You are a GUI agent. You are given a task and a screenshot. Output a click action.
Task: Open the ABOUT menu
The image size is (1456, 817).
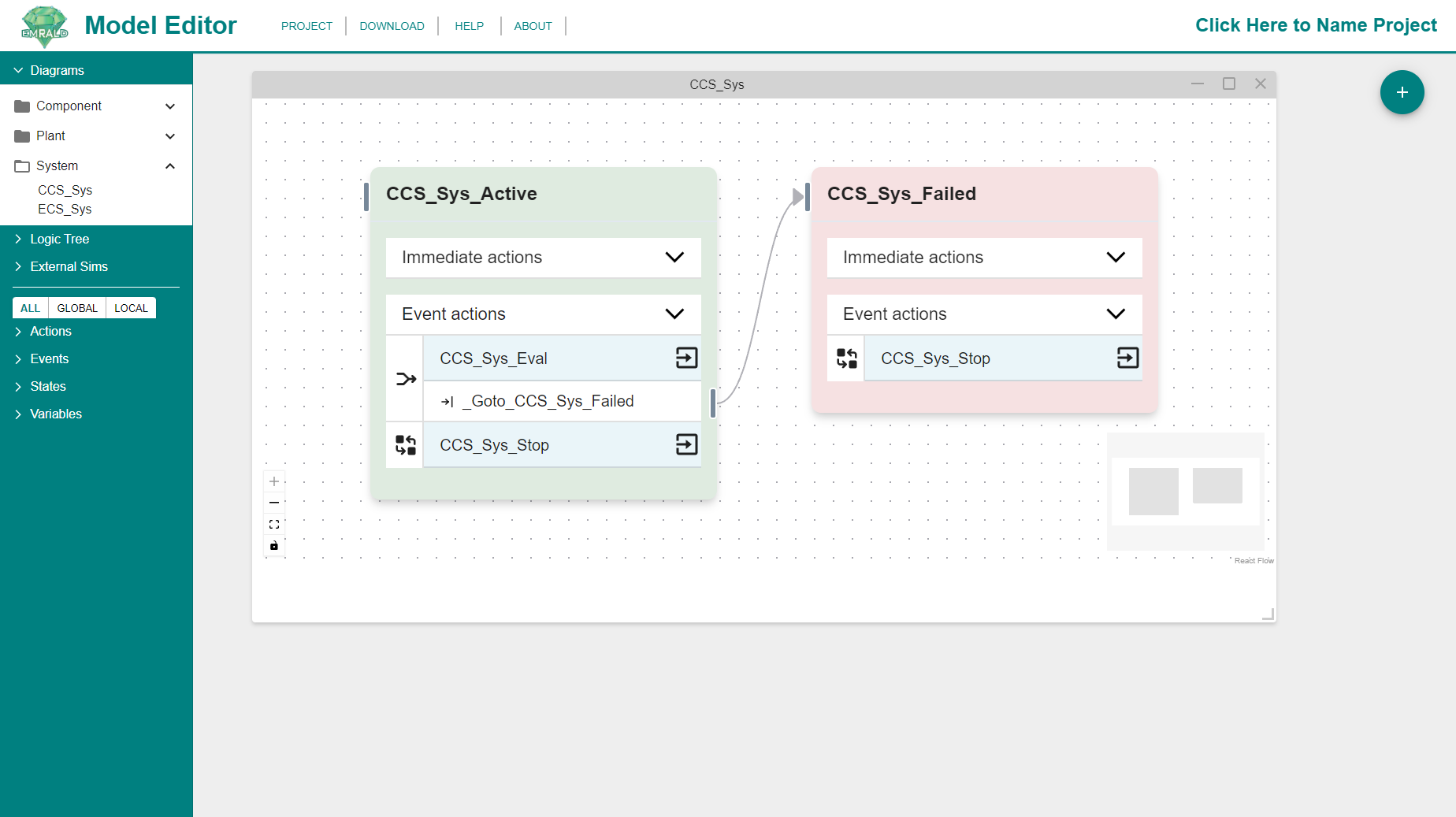[533, 26]
